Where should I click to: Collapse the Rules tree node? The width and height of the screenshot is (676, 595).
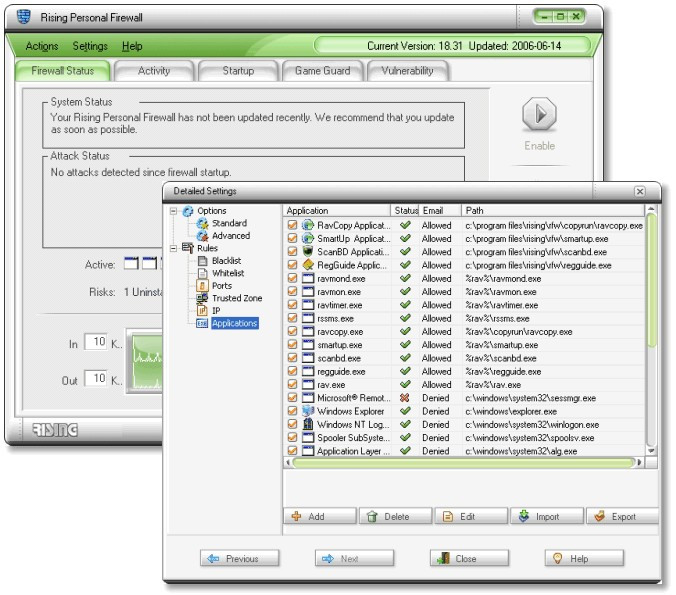tap(174, 248)
